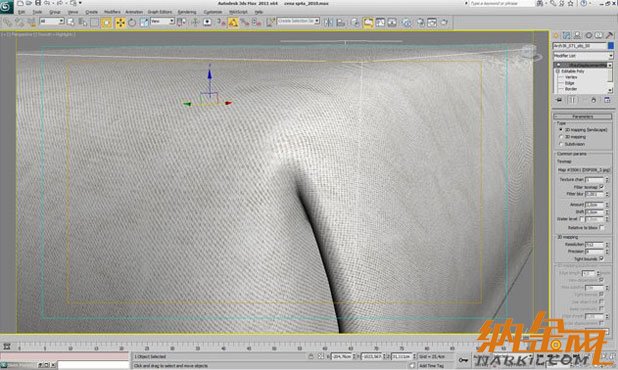Open the Curve Editor icon
The image size is (618, 370).
coord(380,22)
